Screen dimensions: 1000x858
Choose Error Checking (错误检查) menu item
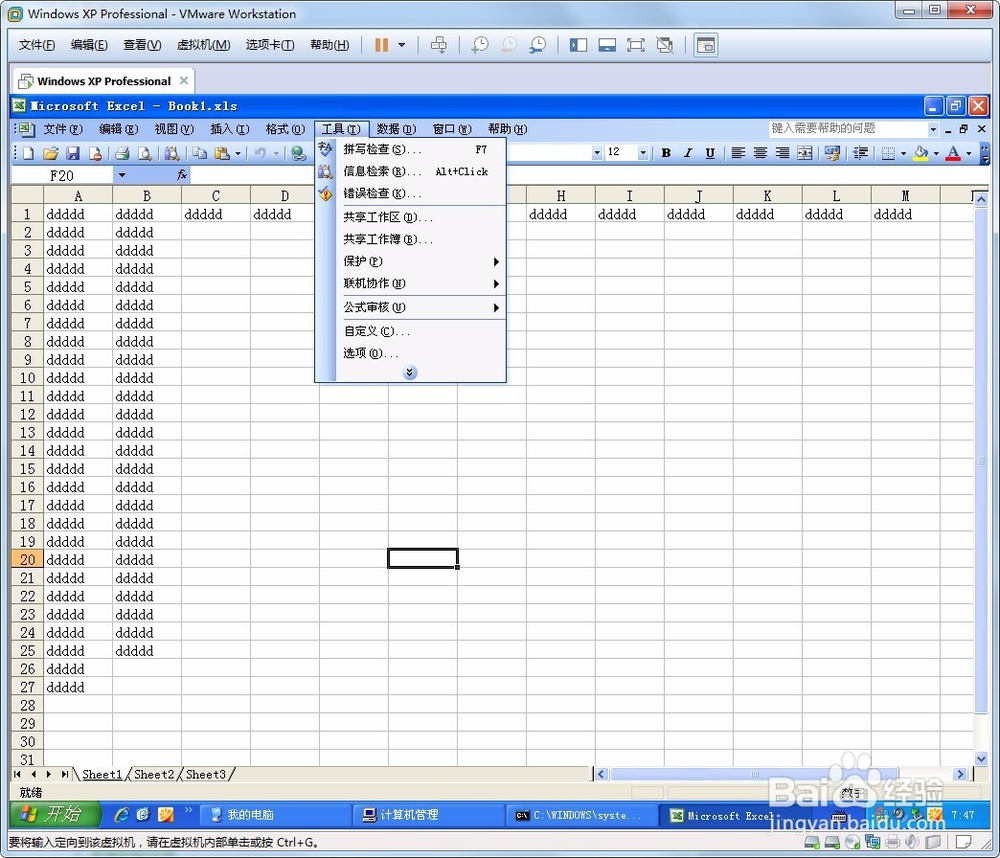tap(411, 193)
